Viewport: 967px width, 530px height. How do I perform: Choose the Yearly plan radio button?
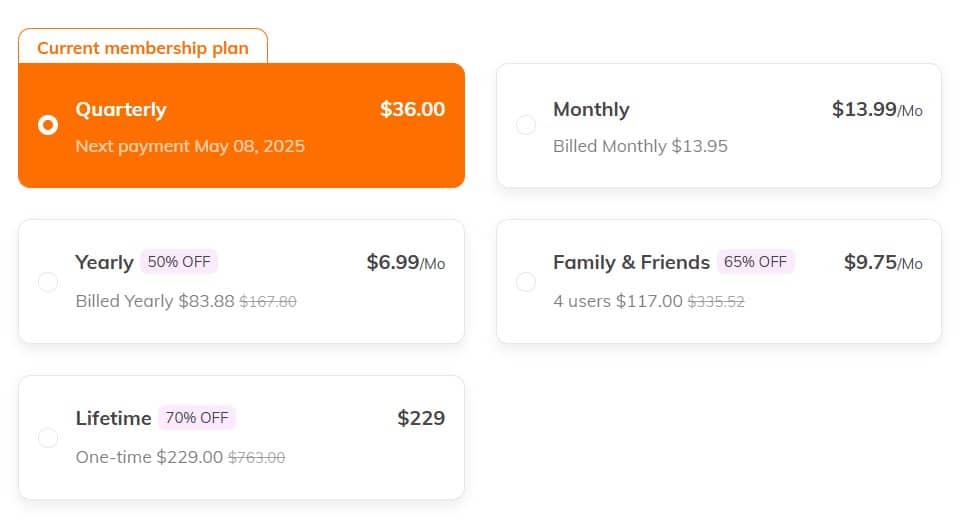coord(47,281)
